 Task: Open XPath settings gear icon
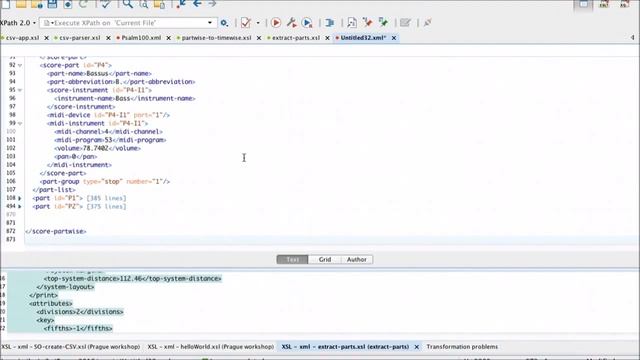coord(224,23)
